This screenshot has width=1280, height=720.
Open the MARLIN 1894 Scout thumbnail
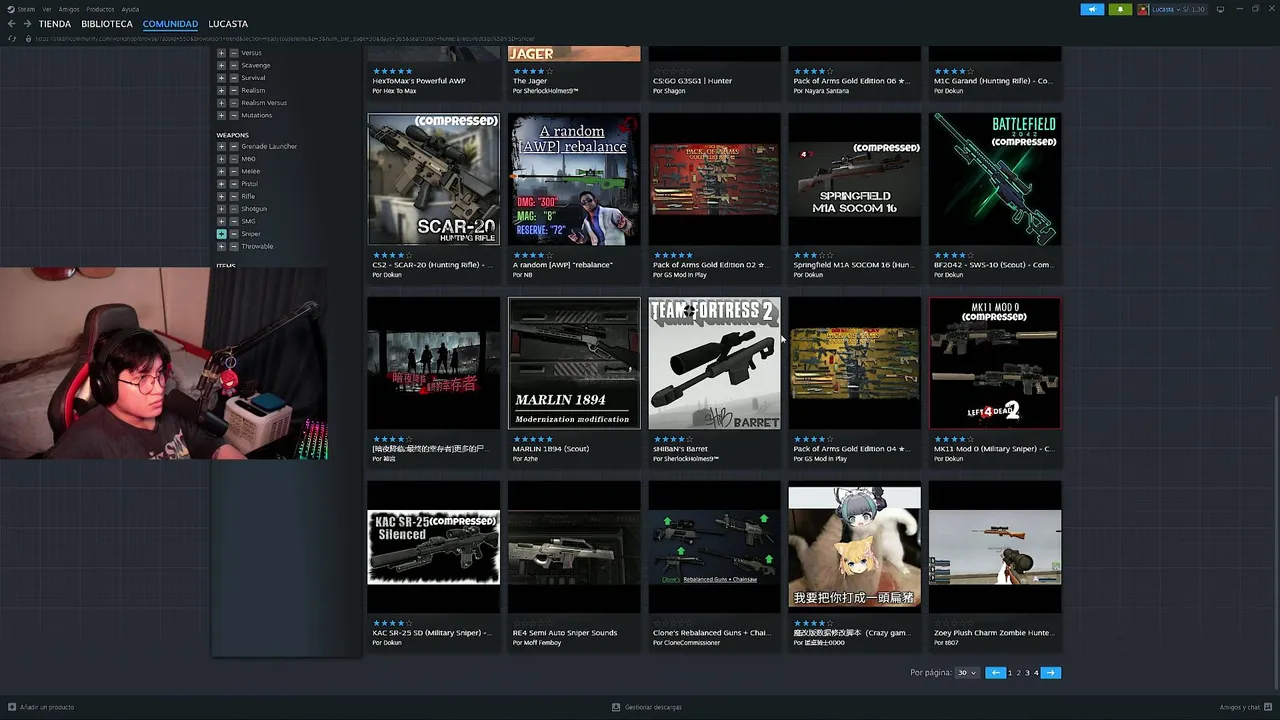[574, 363]
